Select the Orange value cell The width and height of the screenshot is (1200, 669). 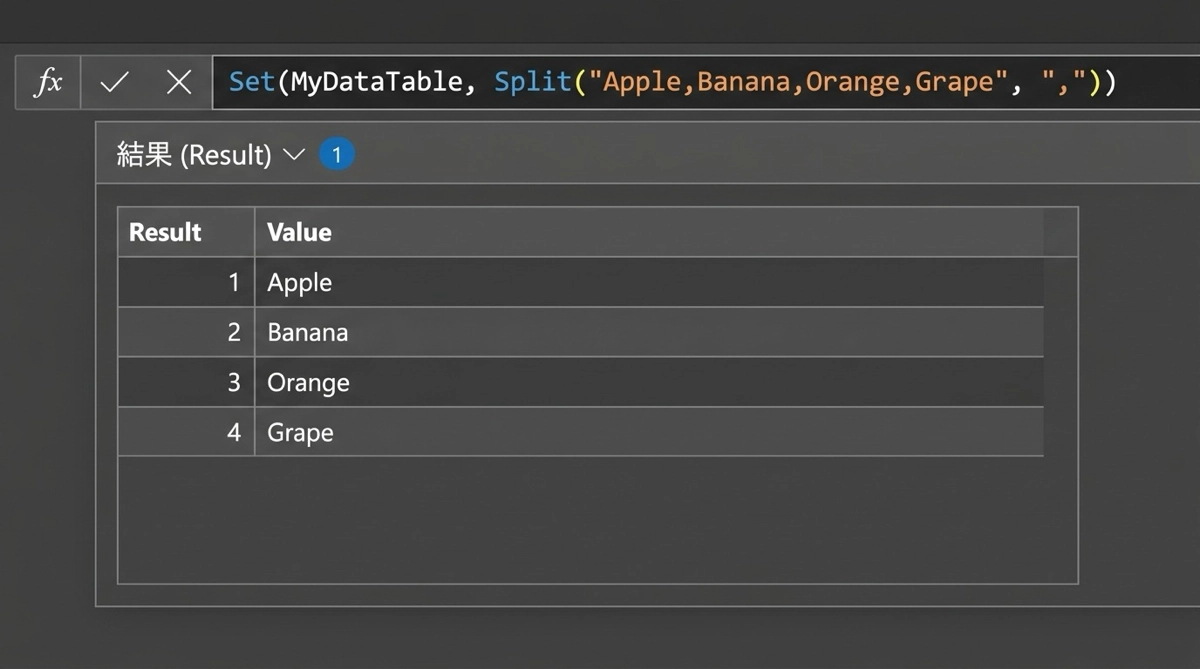tap(308, 383)
